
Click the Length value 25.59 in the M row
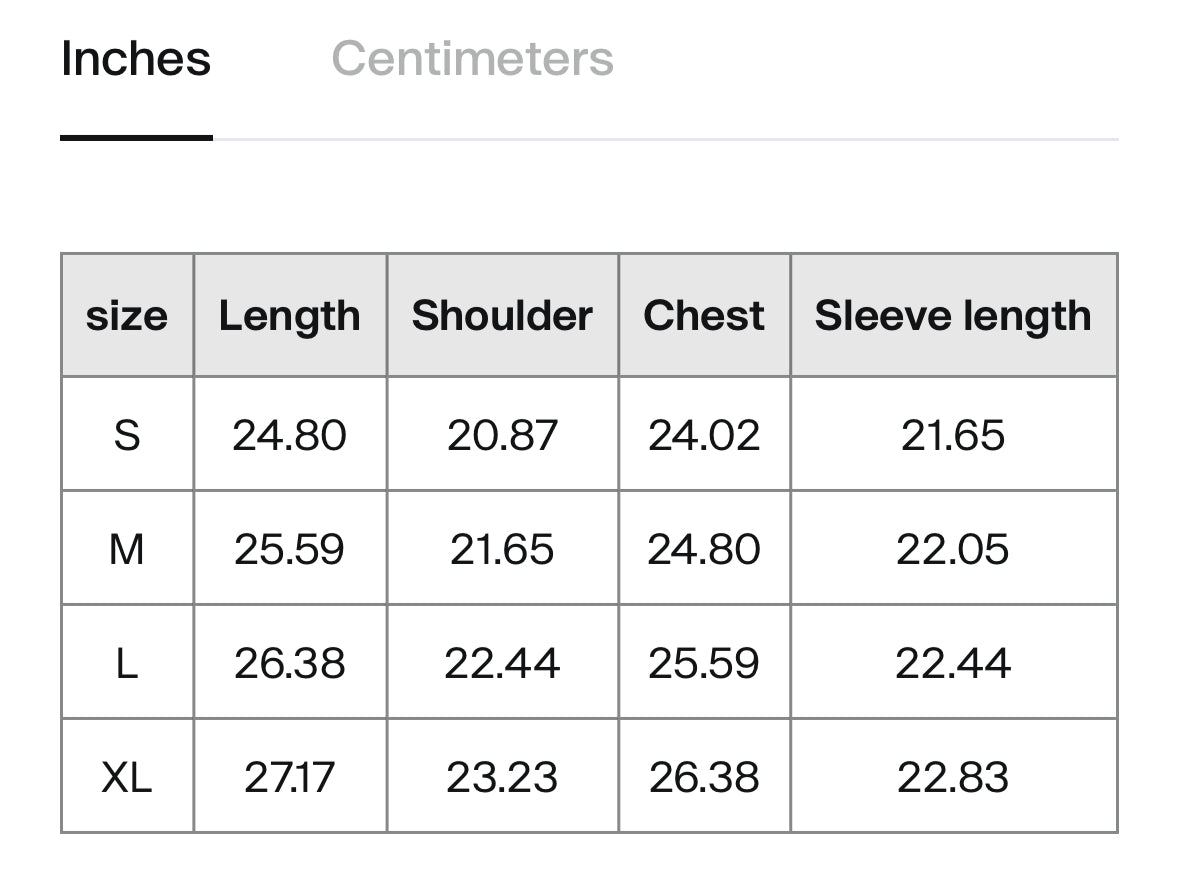pos(290,549)
